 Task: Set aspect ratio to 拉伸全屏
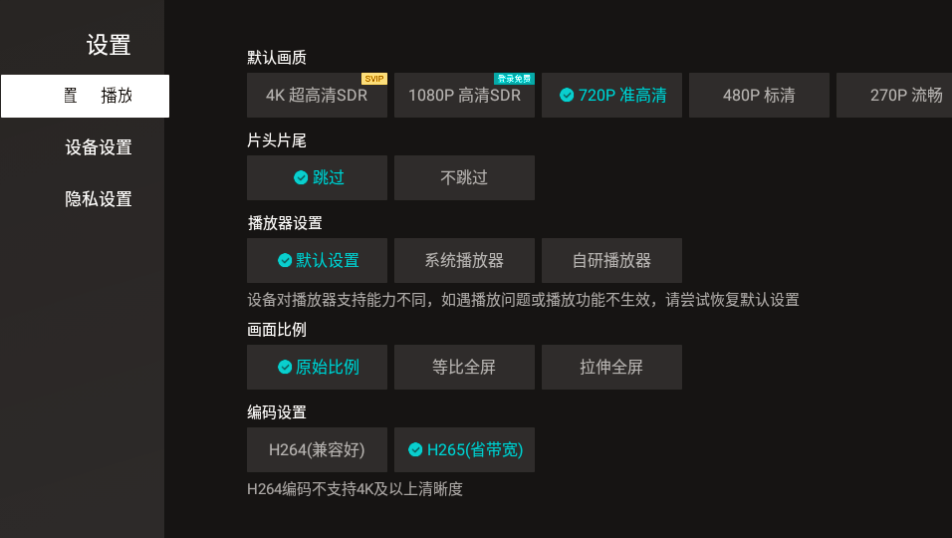612,367
